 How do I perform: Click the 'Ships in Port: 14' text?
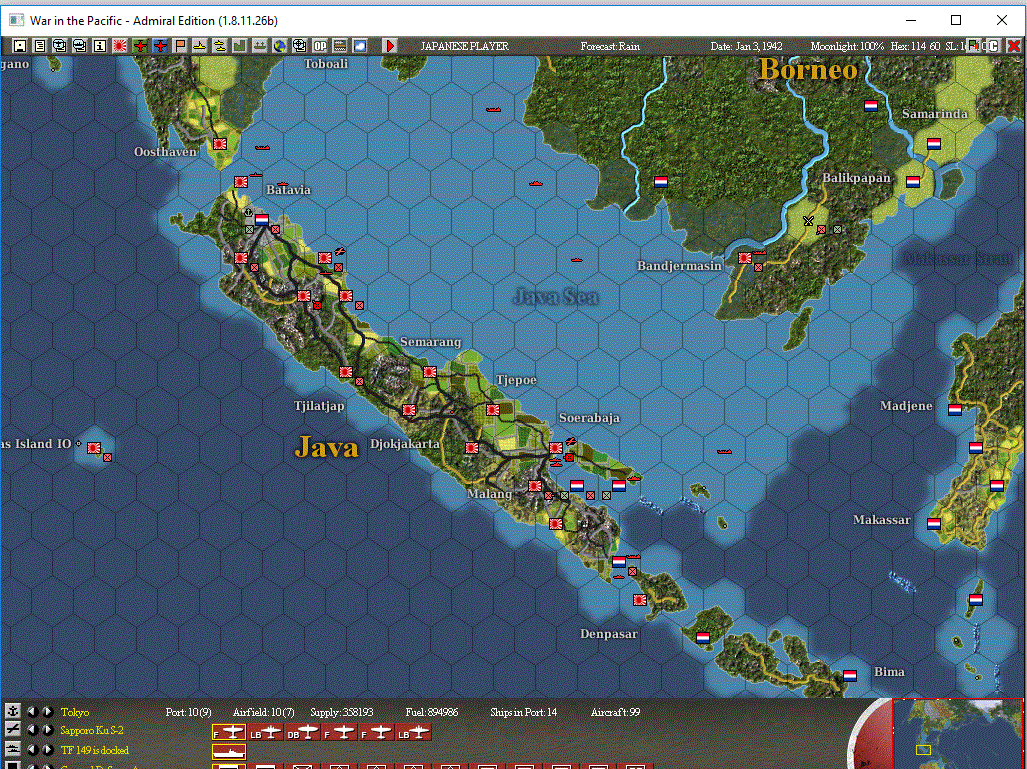click(x=523, y=712)
